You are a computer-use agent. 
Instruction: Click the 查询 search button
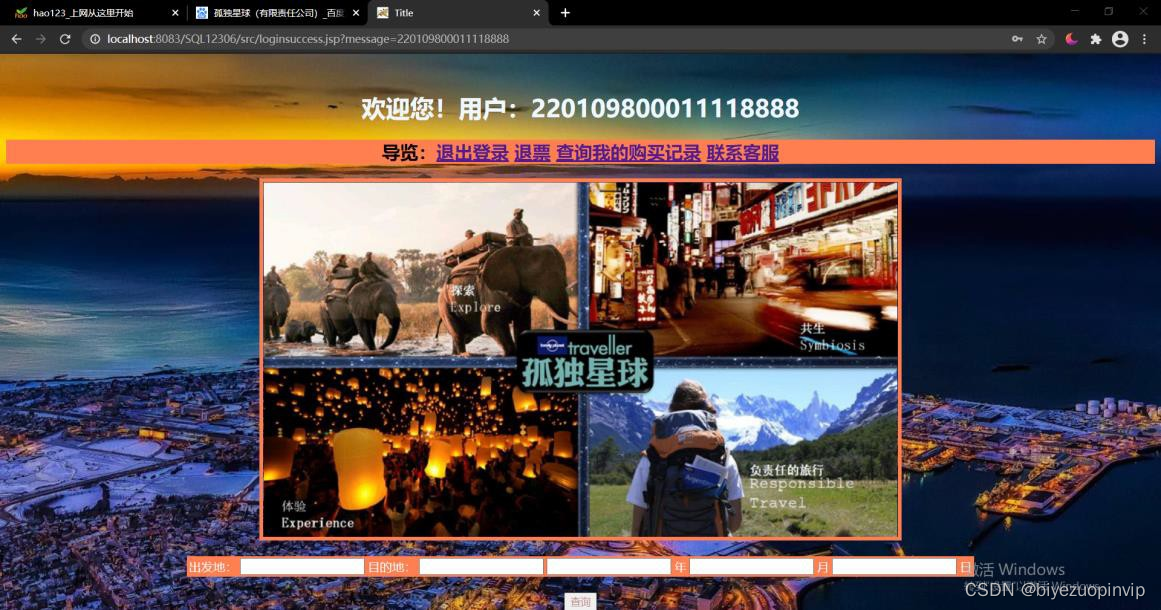pyautogui.click(x=580, y=602)
